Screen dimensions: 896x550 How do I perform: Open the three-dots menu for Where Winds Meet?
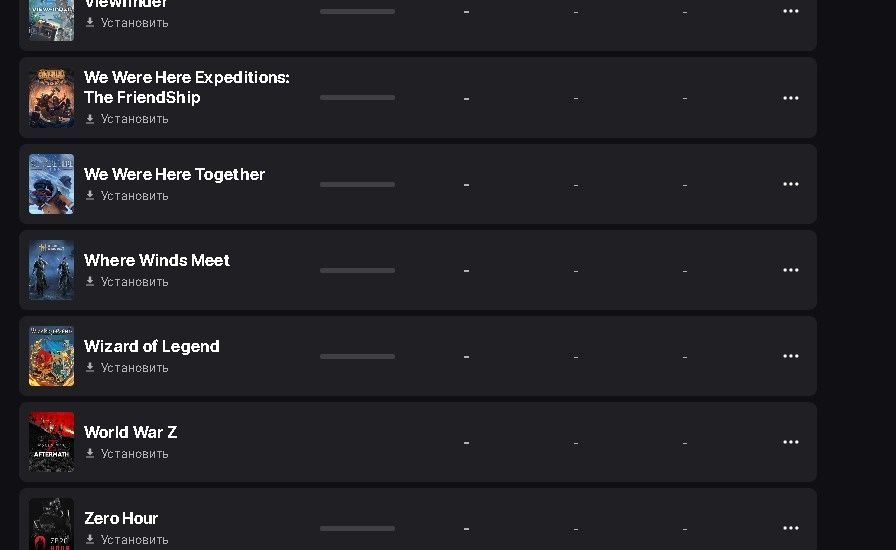click(790, 270)
